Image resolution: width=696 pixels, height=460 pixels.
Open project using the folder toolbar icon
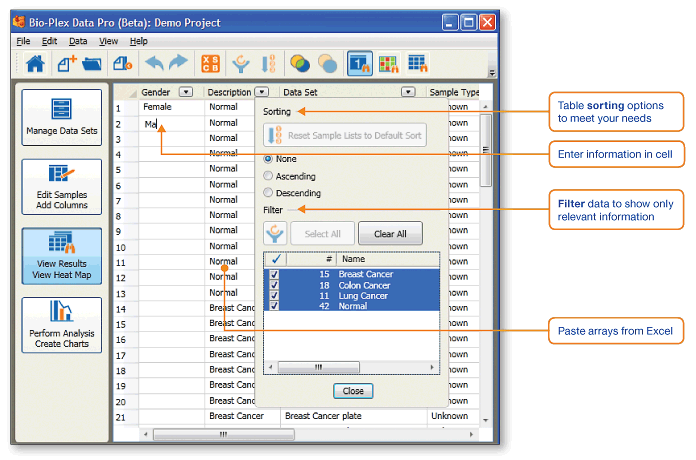(x=91, y=64)
